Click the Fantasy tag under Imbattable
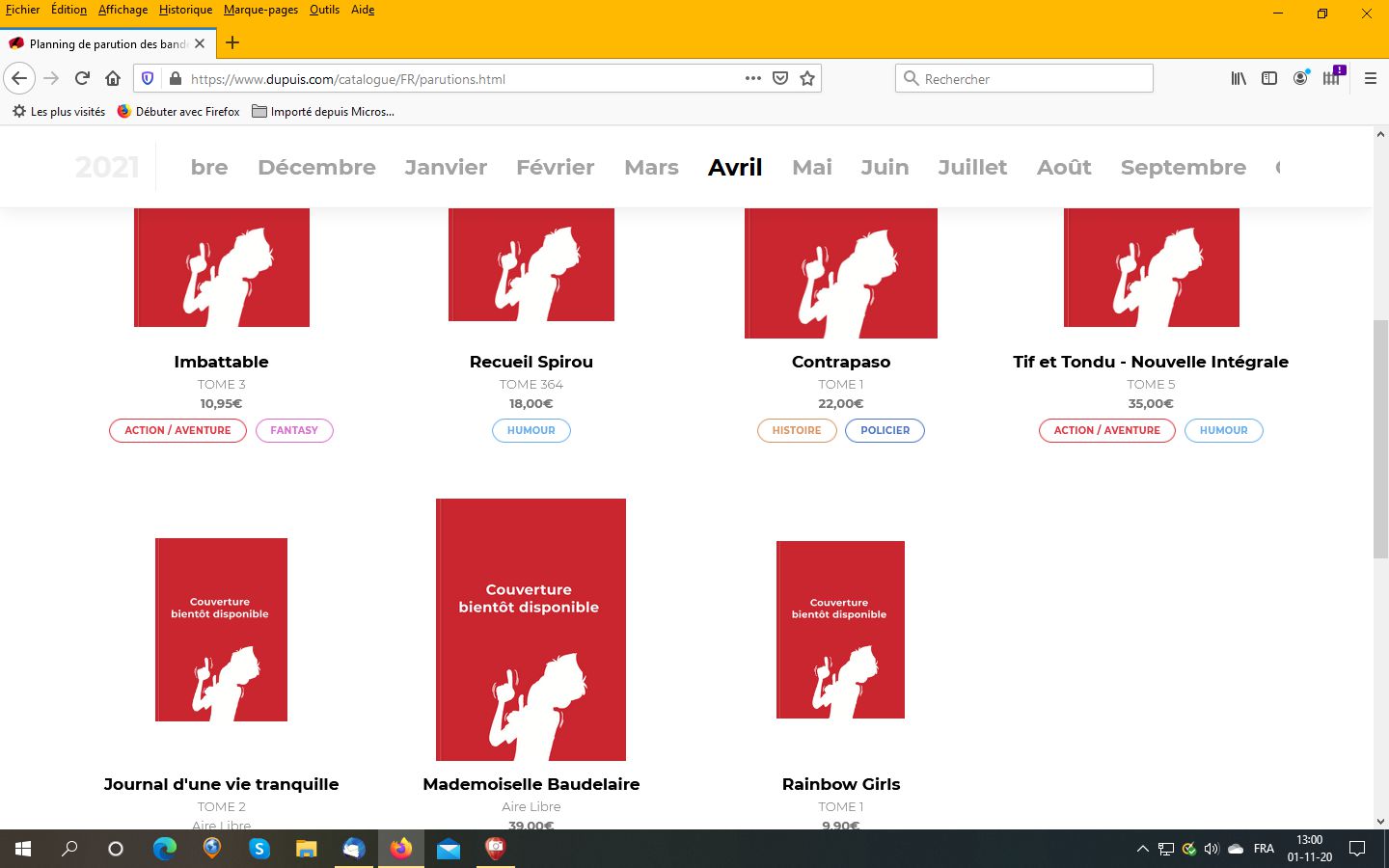This screenshot has height=868, width=1389. (x=294, y=430)
